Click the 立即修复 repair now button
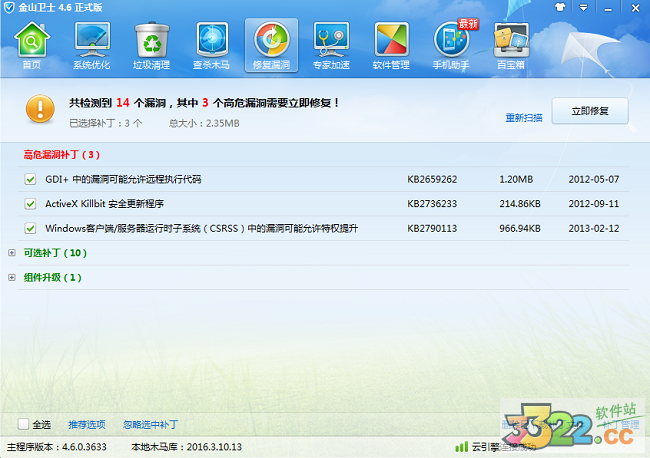The width and height of the screenshot is (650, 458). [x=589, y=111]
